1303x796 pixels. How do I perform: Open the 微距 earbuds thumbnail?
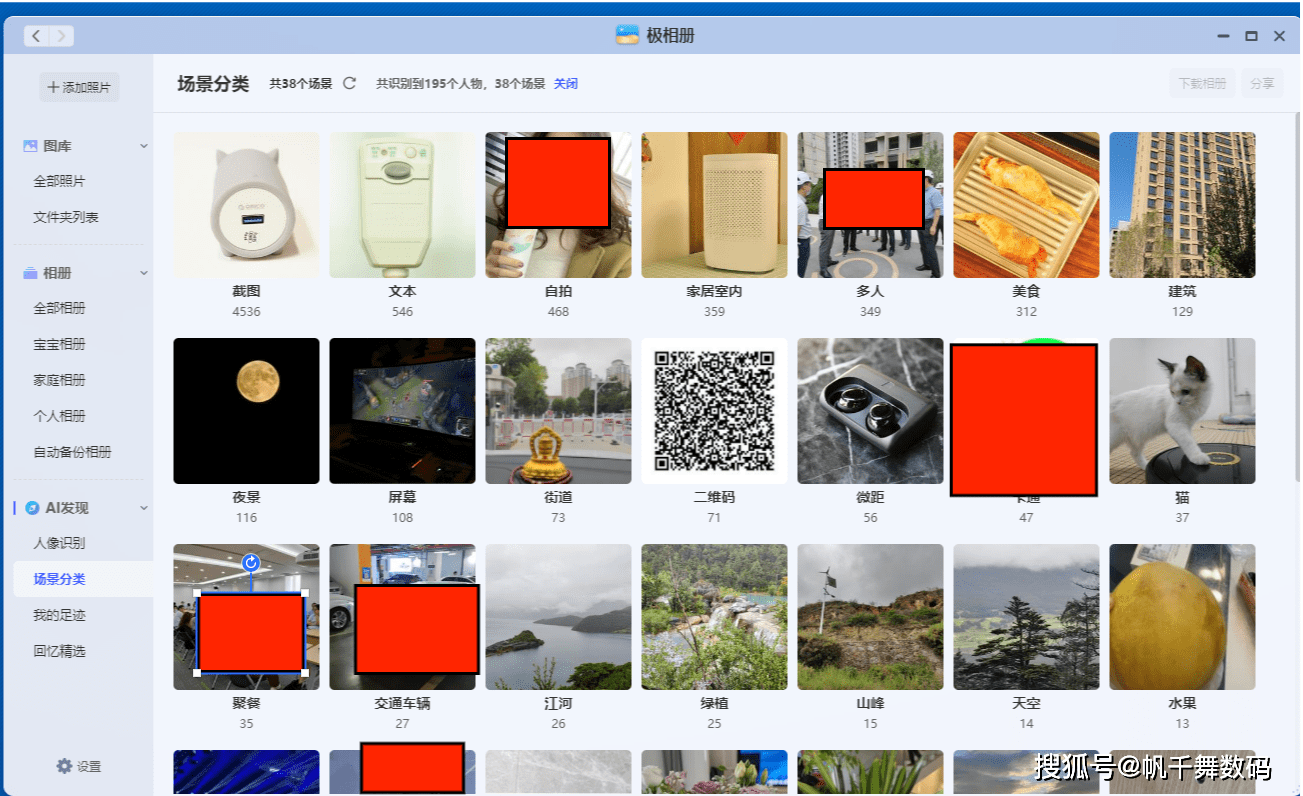[870, 411]
